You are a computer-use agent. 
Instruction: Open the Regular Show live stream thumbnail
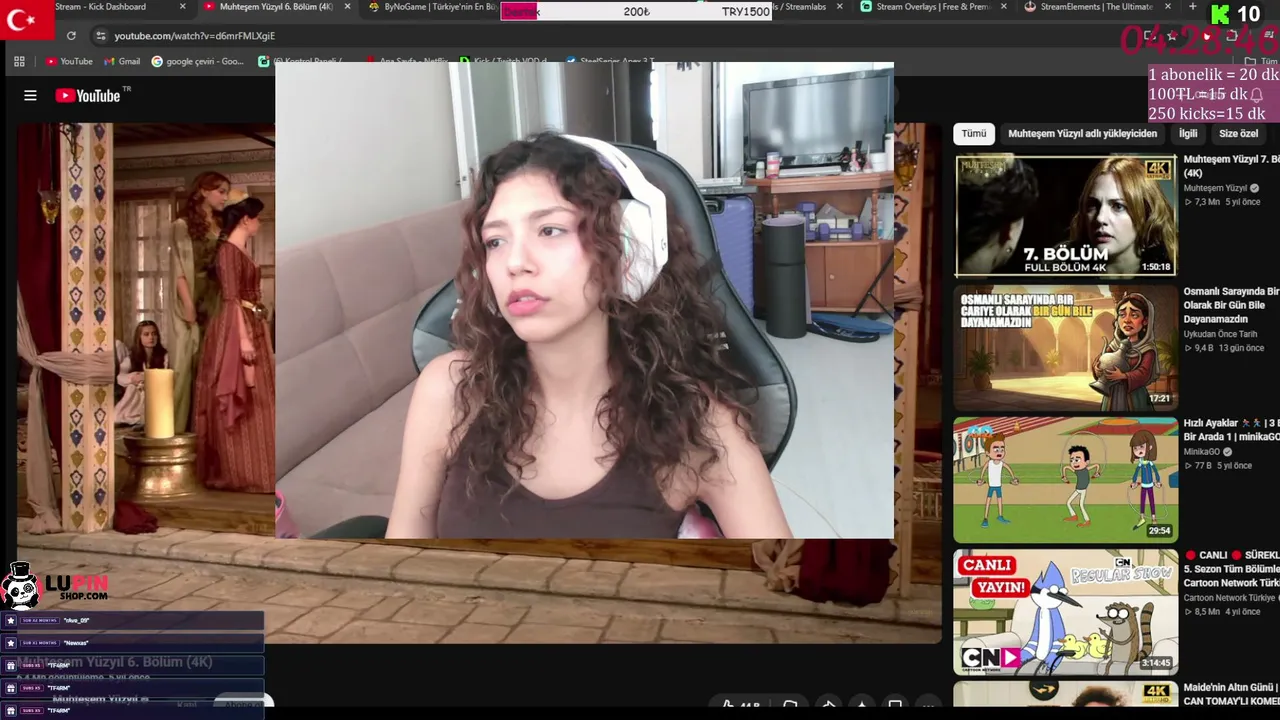pos(1066,612)
